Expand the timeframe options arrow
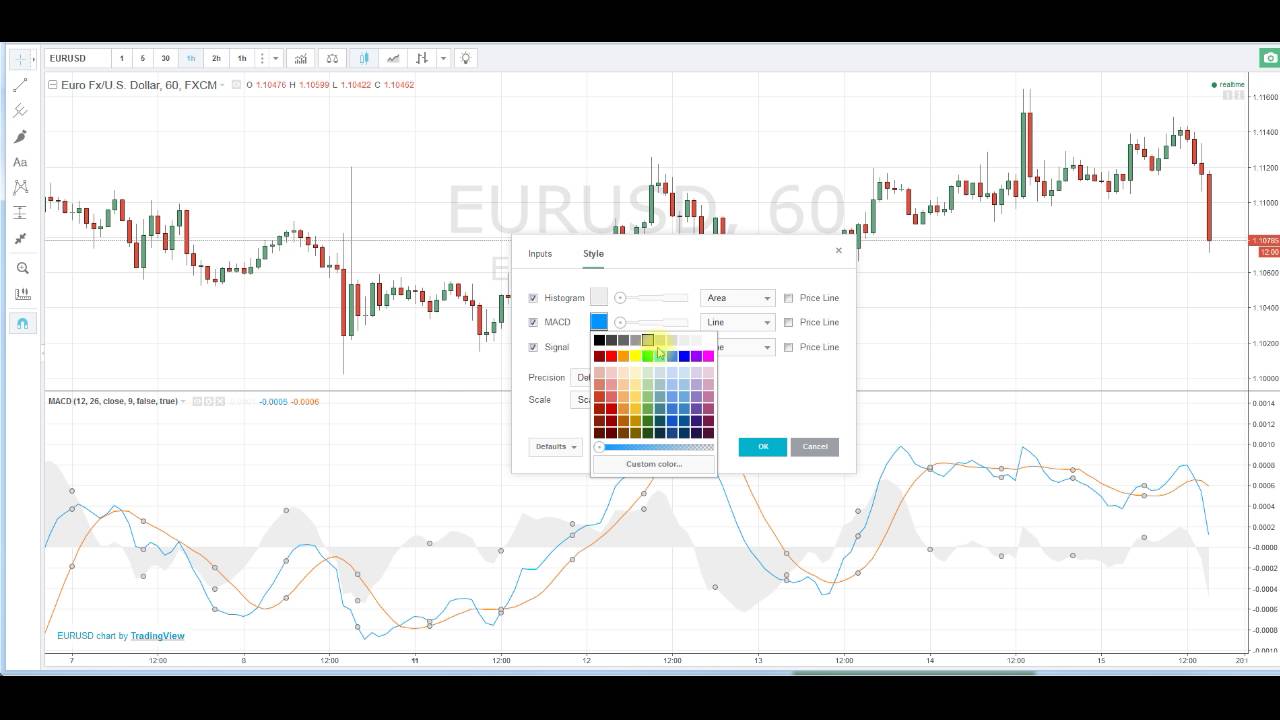 (275, 58)
